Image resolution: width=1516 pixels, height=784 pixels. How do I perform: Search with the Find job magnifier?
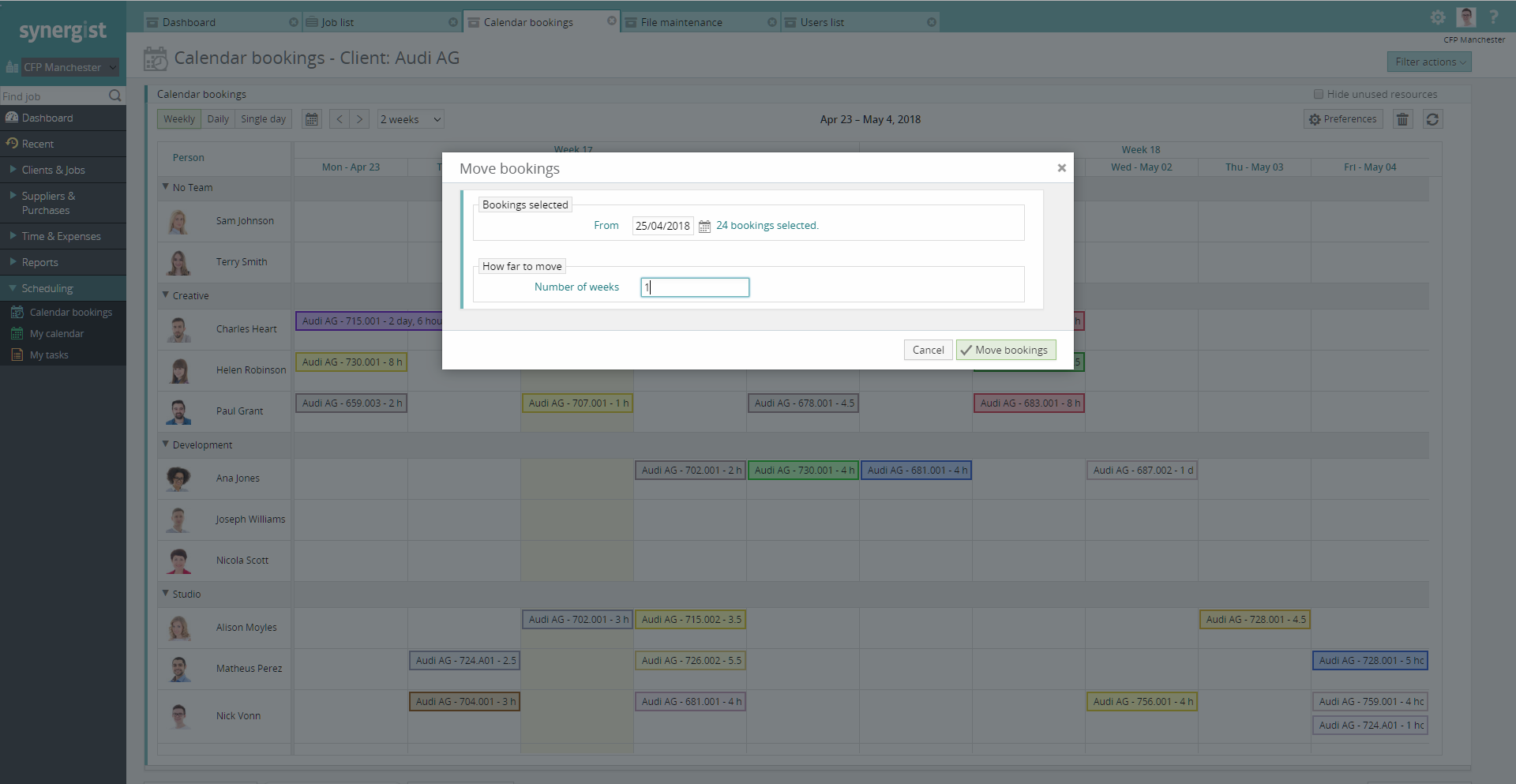pos(115,96)
